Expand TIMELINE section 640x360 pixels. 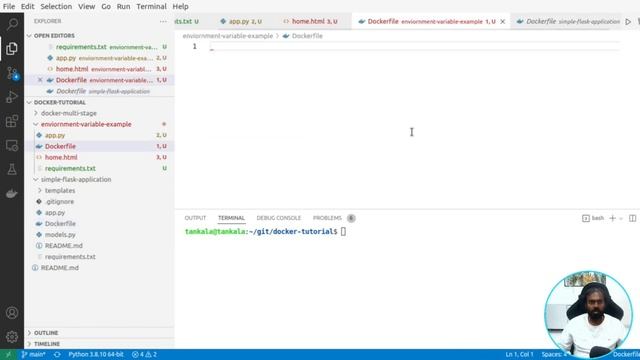(47, 344)
